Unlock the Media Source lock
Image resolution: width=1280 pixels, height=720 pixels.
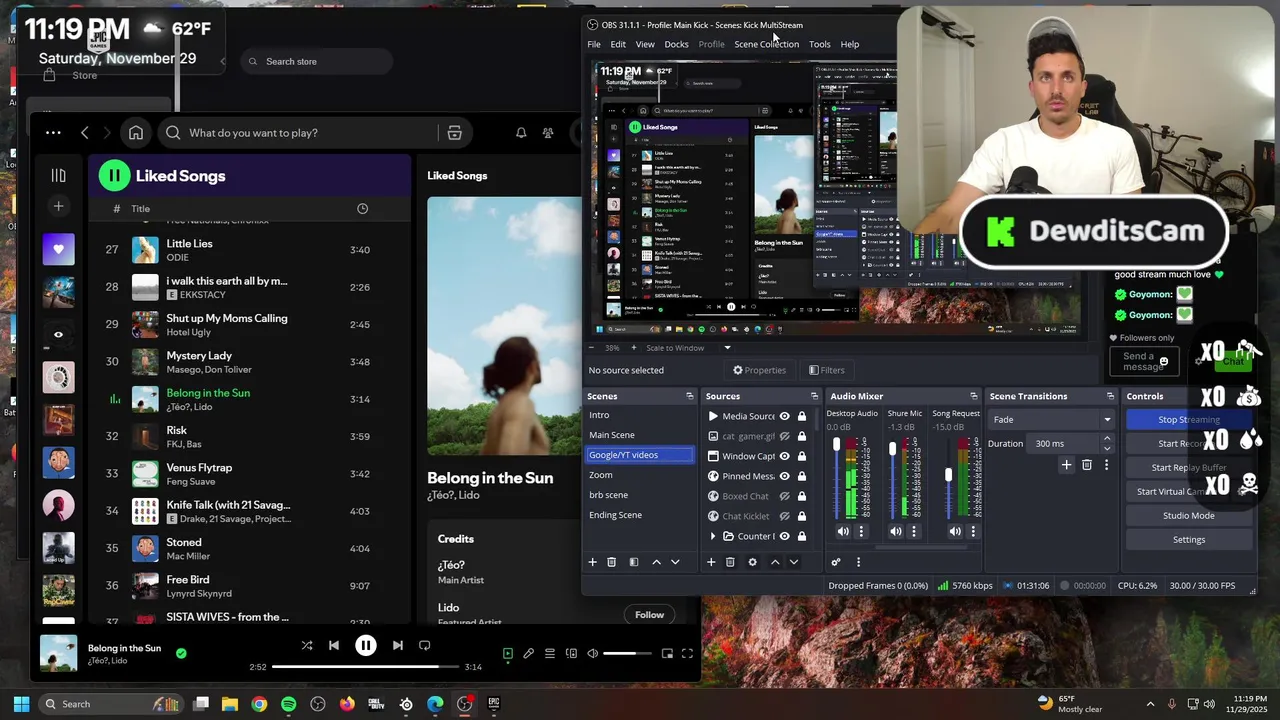coord(802,416)
